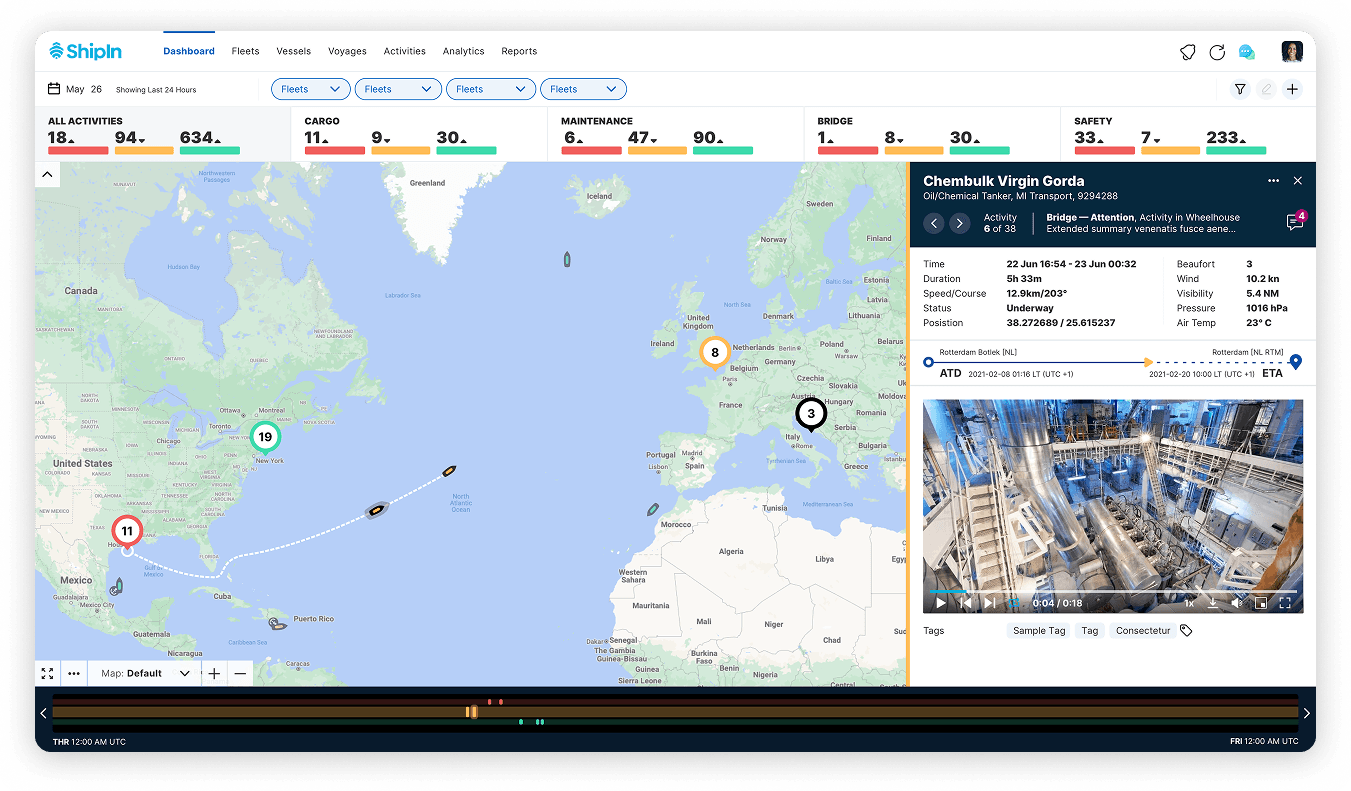The image size is (1351, 791).
Task: Toggle picture-in-picture mode on the video
Action: 1261,603
